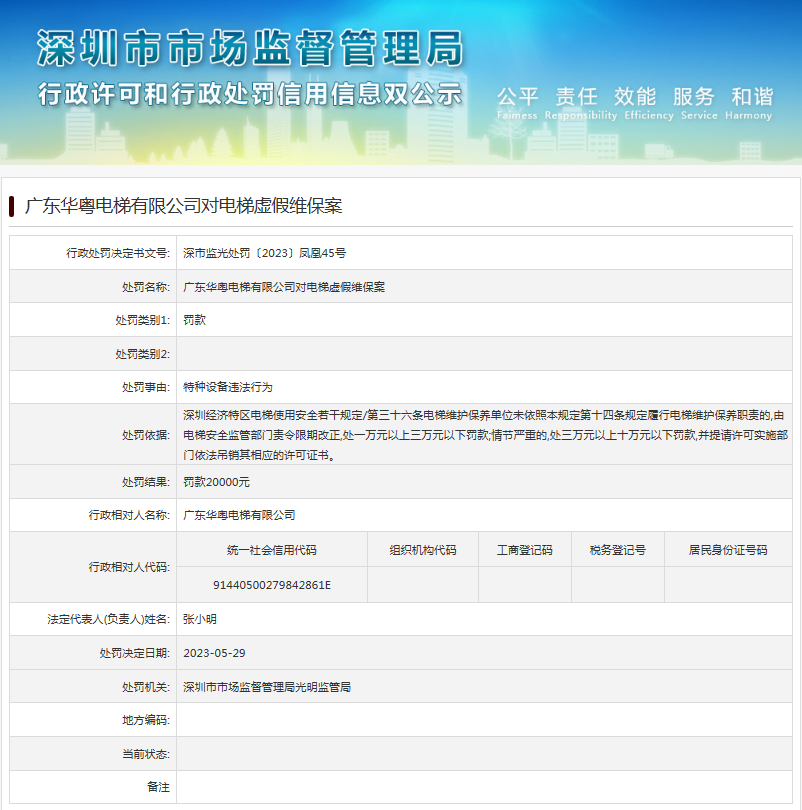This screenshot has height=810, width=802.
Task: Select the document number 深市监光处罚〔2023〕凤凰45号
Action: pyautogui.click(x=264, y=253)
